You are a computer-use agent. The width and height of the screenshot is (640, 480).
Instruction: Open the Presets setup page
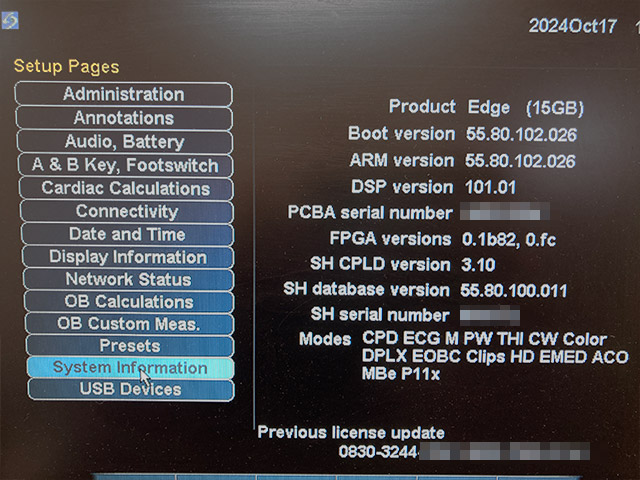point(130,346)
